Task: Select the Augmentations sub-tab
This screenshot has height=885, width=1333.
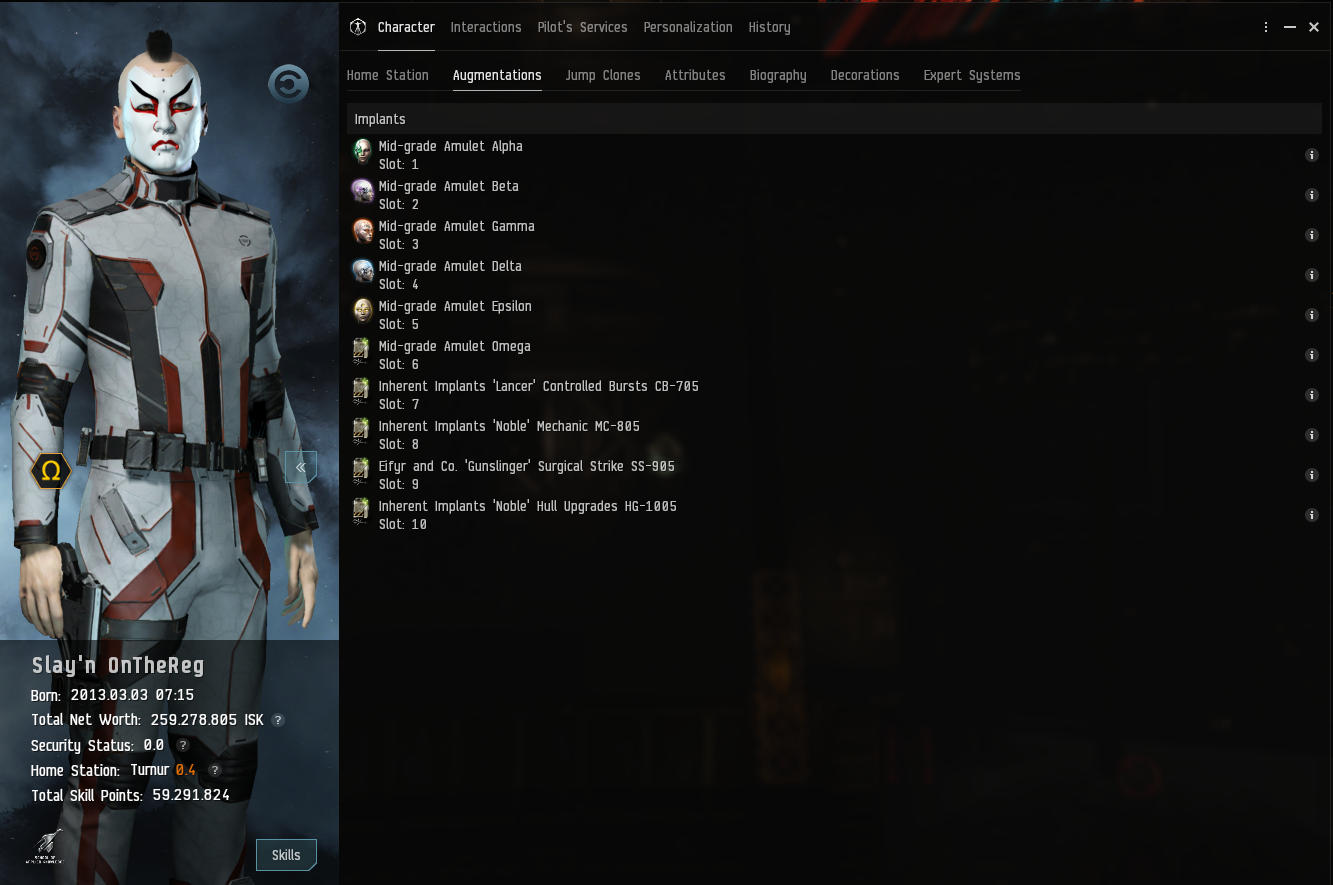Action: pyautogui.click(x=497, y=75)
